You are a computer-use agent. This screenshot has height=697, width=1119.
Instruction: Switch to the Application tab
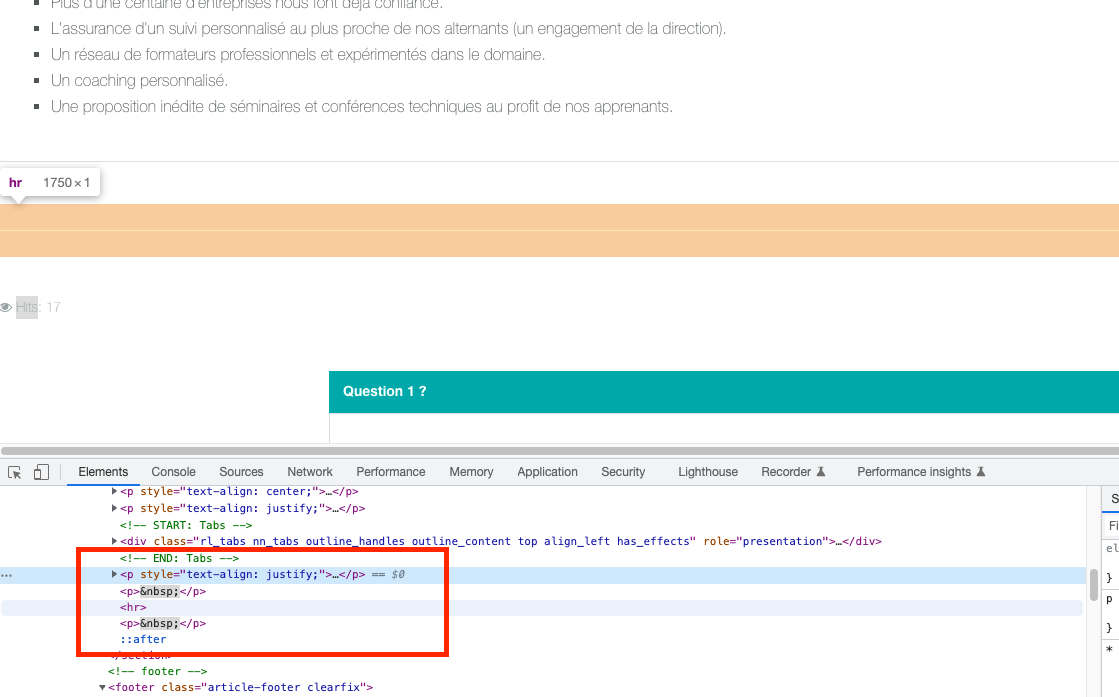pos(547,472)
